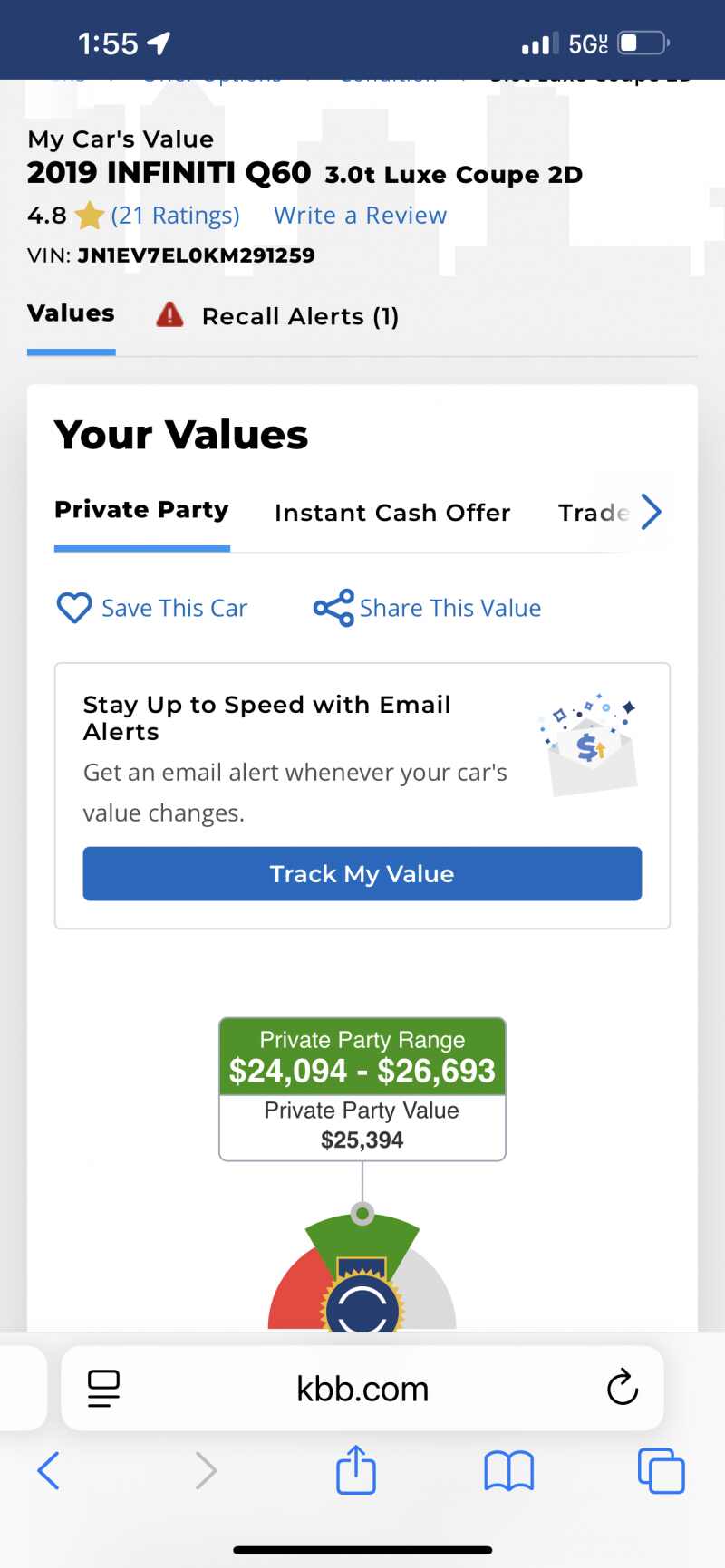Open Safari page format menu icon
This screenshot has width=725, height=1568.
[x=103, y=1388]
